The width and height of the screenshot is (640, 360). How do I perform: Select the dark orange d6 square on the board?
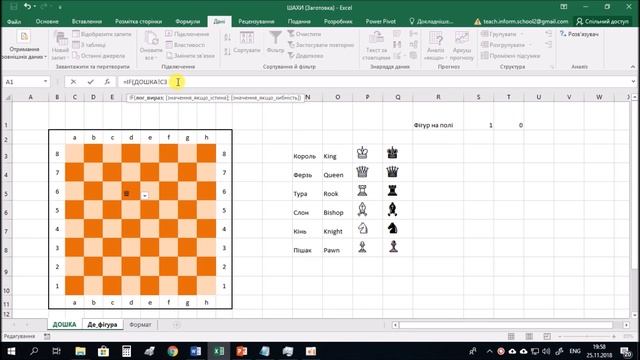[x=131, y=191]
